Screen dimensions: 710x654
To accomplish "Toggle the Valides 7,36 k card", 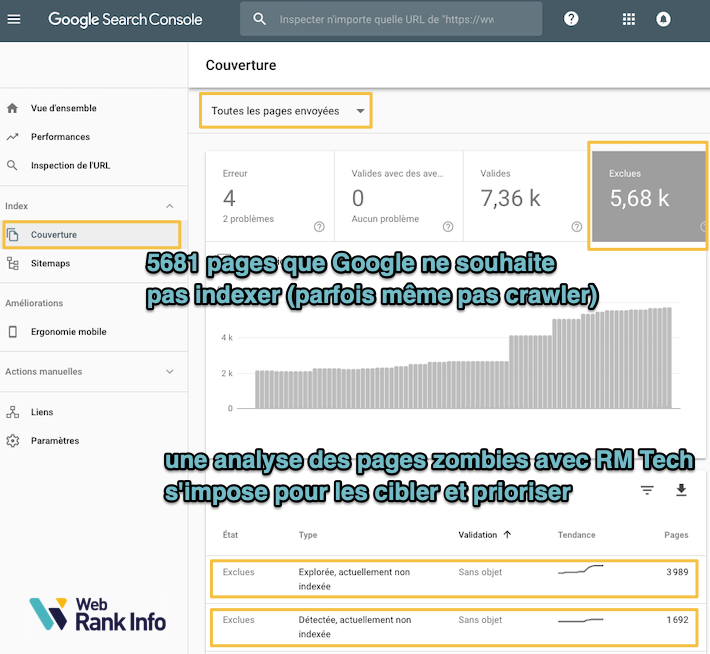I will pos(527,196).
